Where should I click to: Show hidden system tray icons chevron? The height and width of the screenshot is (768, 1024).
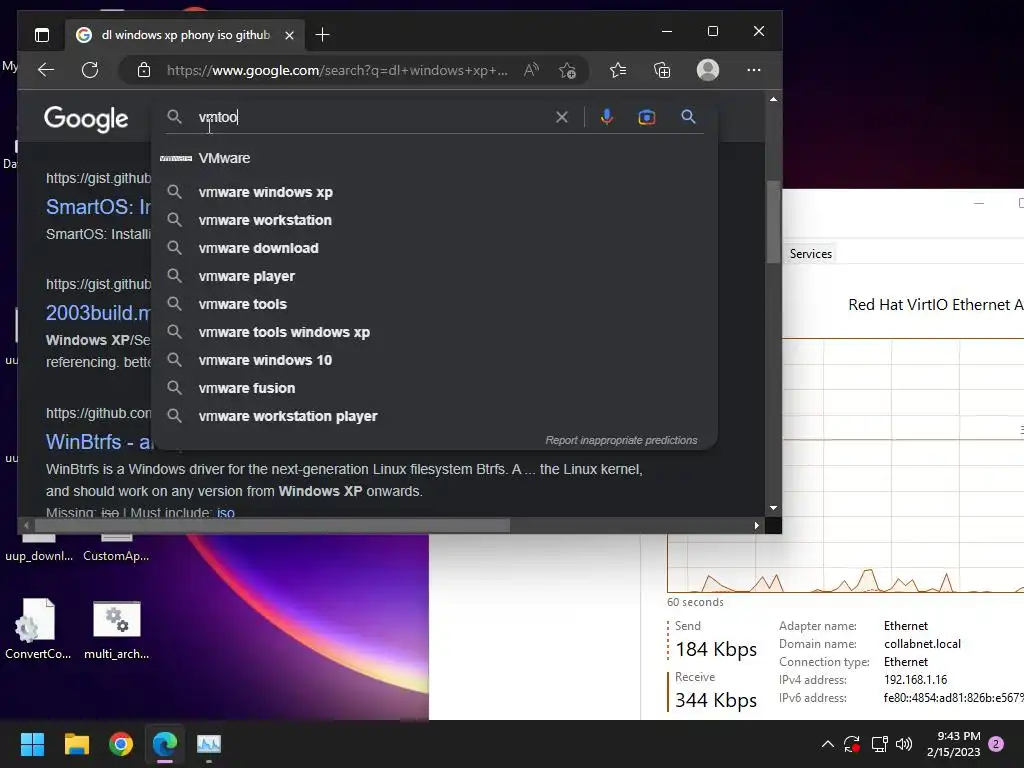click(x=827, y=744)
